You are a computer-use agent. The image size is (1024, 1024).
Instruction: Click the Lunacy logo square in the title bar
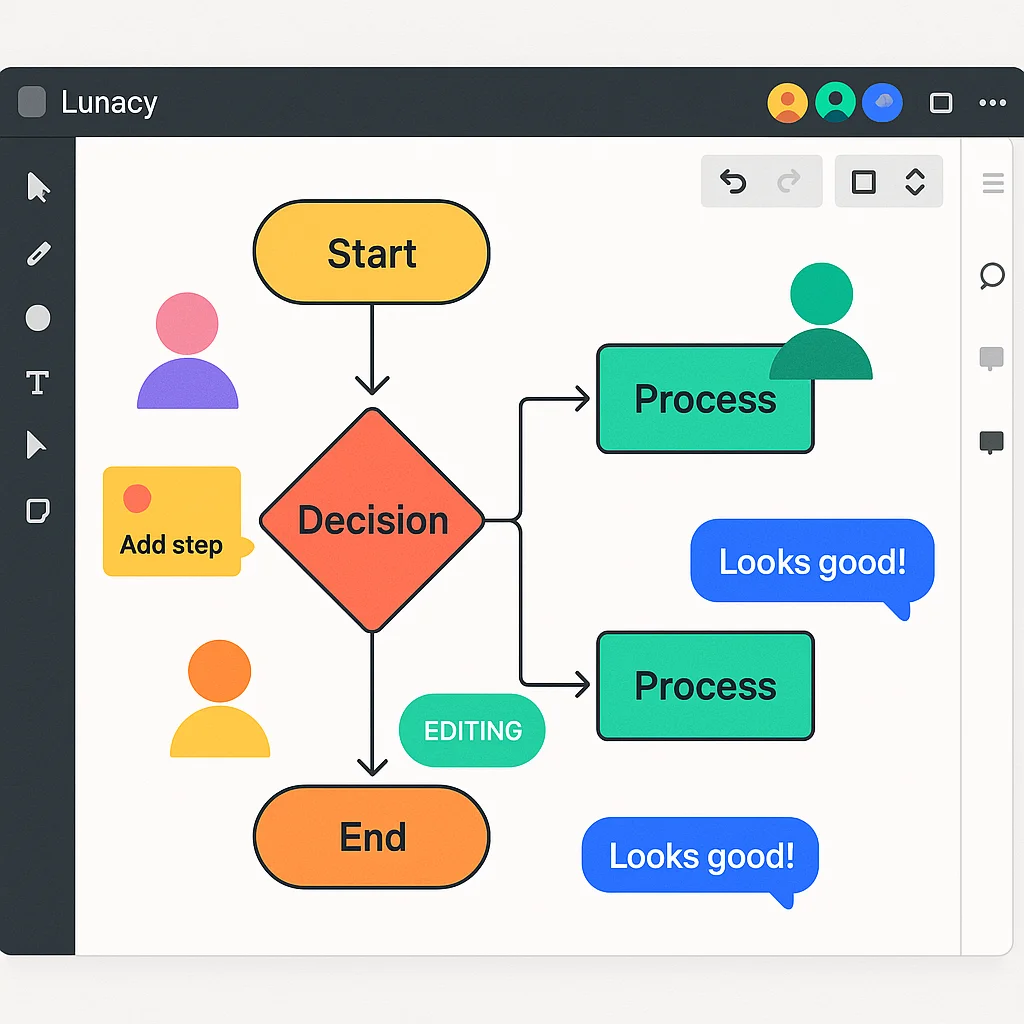[31, 101]
